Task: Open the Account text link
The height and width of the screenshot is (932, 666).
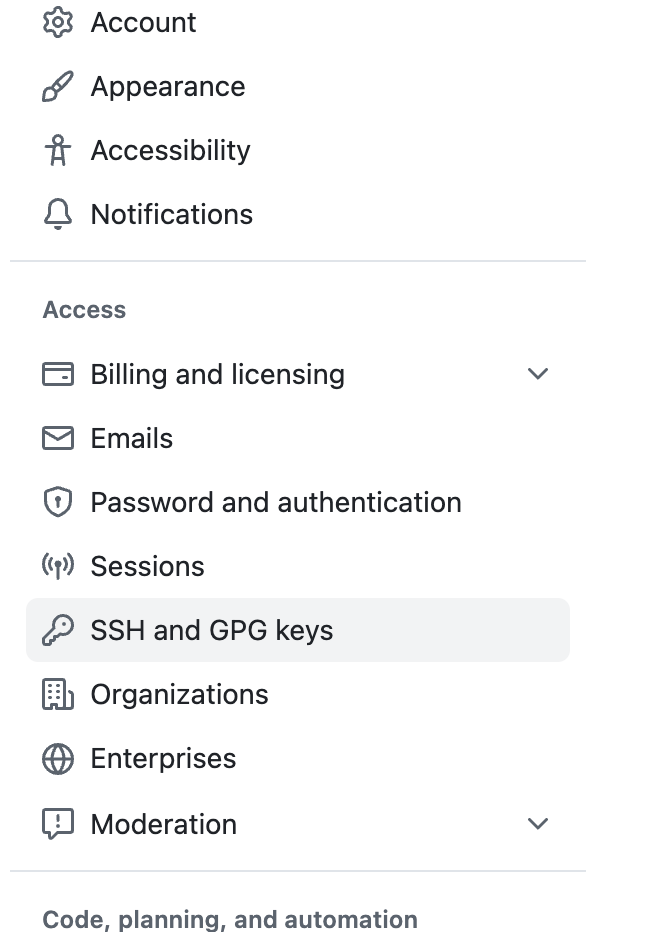Action: click(x=143, y=22)
